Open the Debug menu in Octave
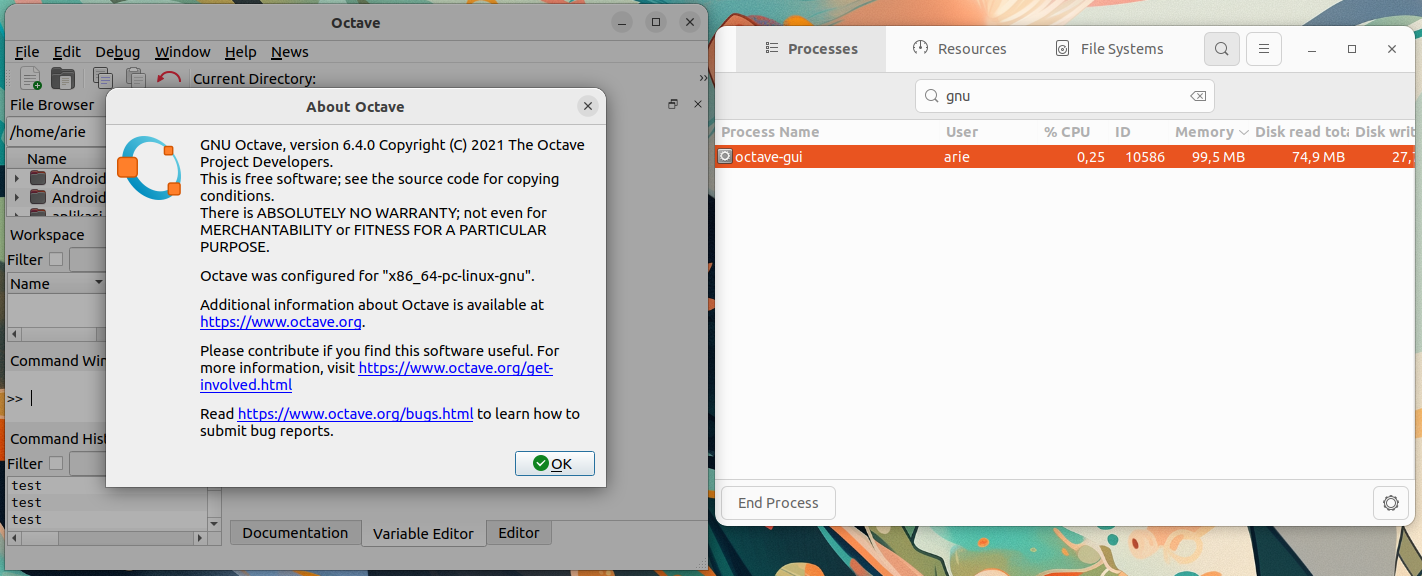 [118, 52]
